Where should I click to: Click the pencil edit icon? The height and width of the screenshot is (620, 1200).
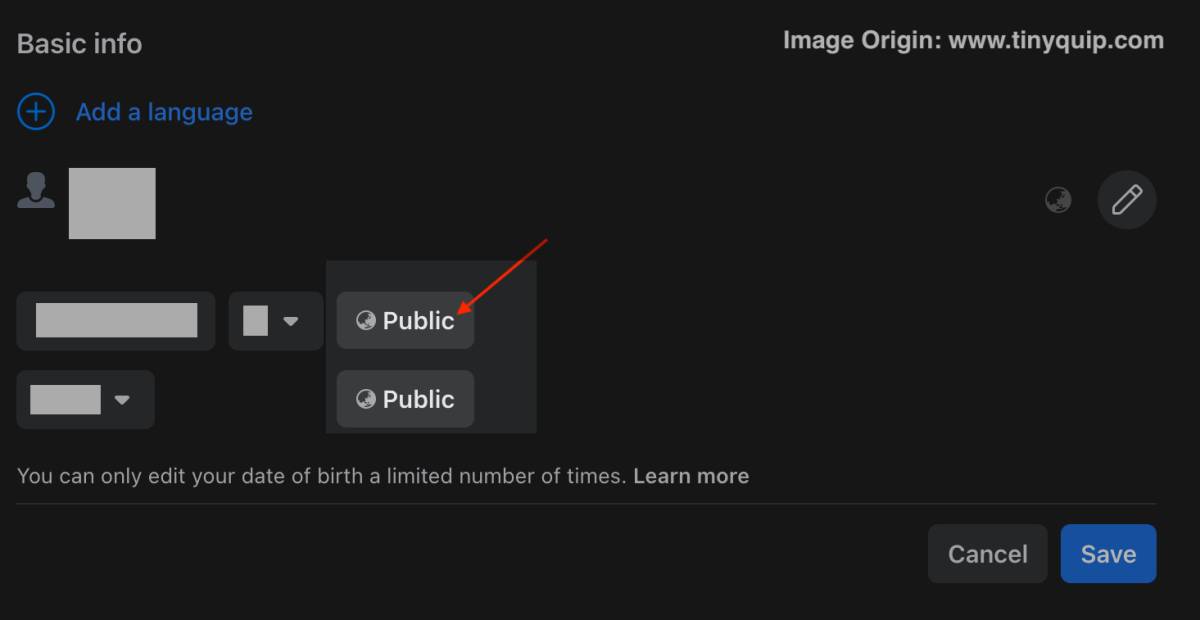[1127, 200]
